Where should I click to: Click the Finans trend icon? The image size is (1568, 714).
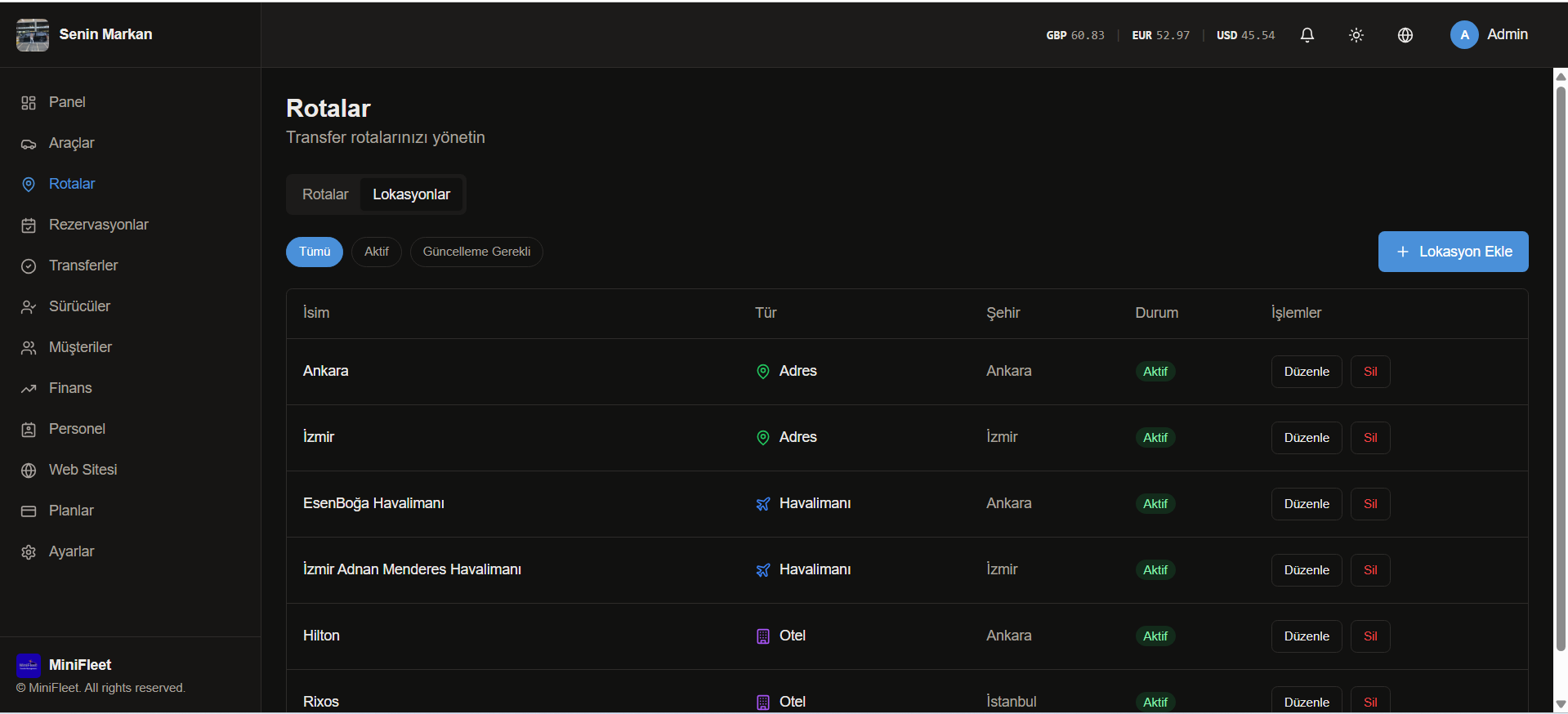tap(29, 389)
